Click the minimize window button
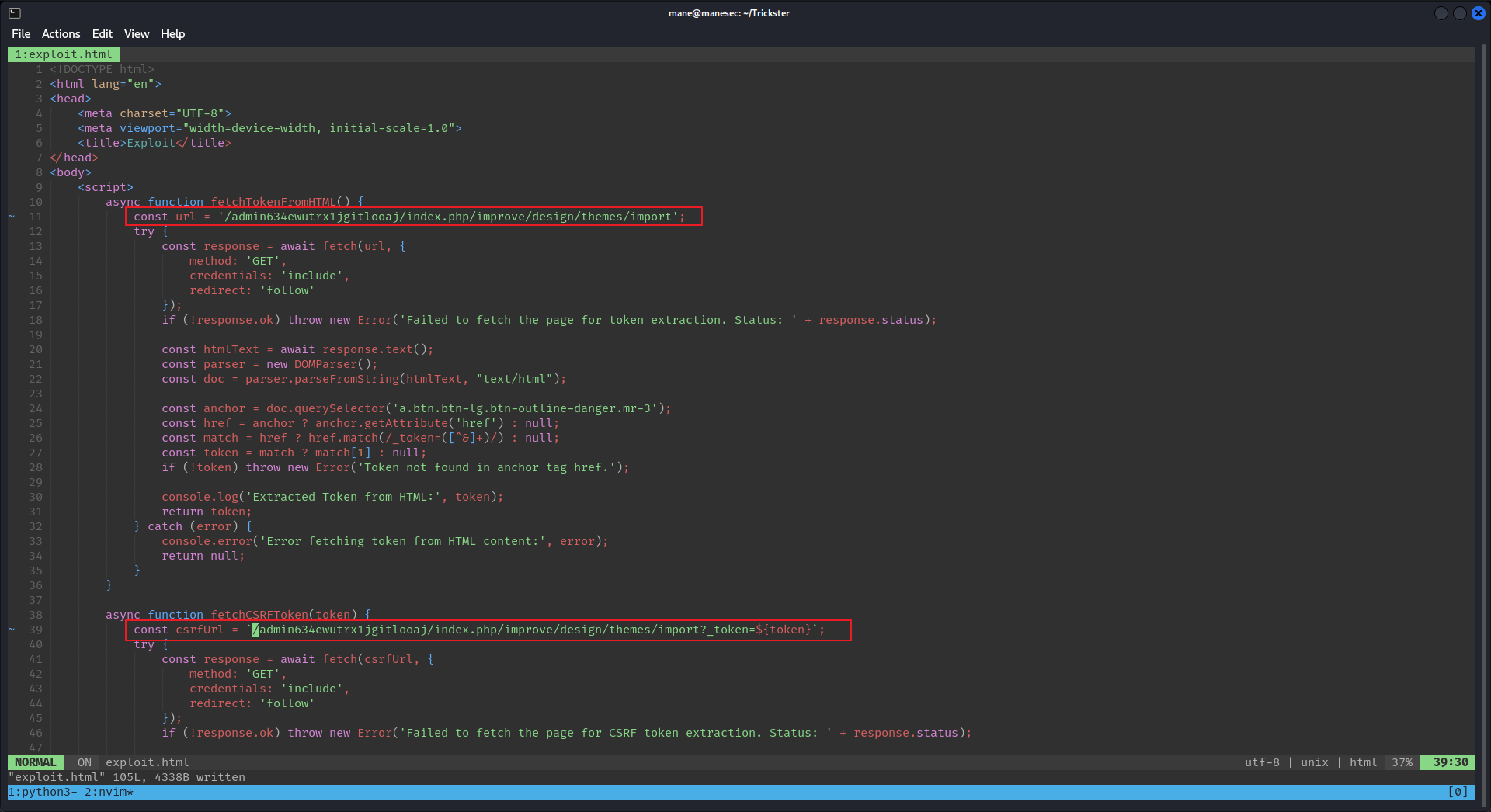Screen dimensions: 1491x812 (1441, 13)
